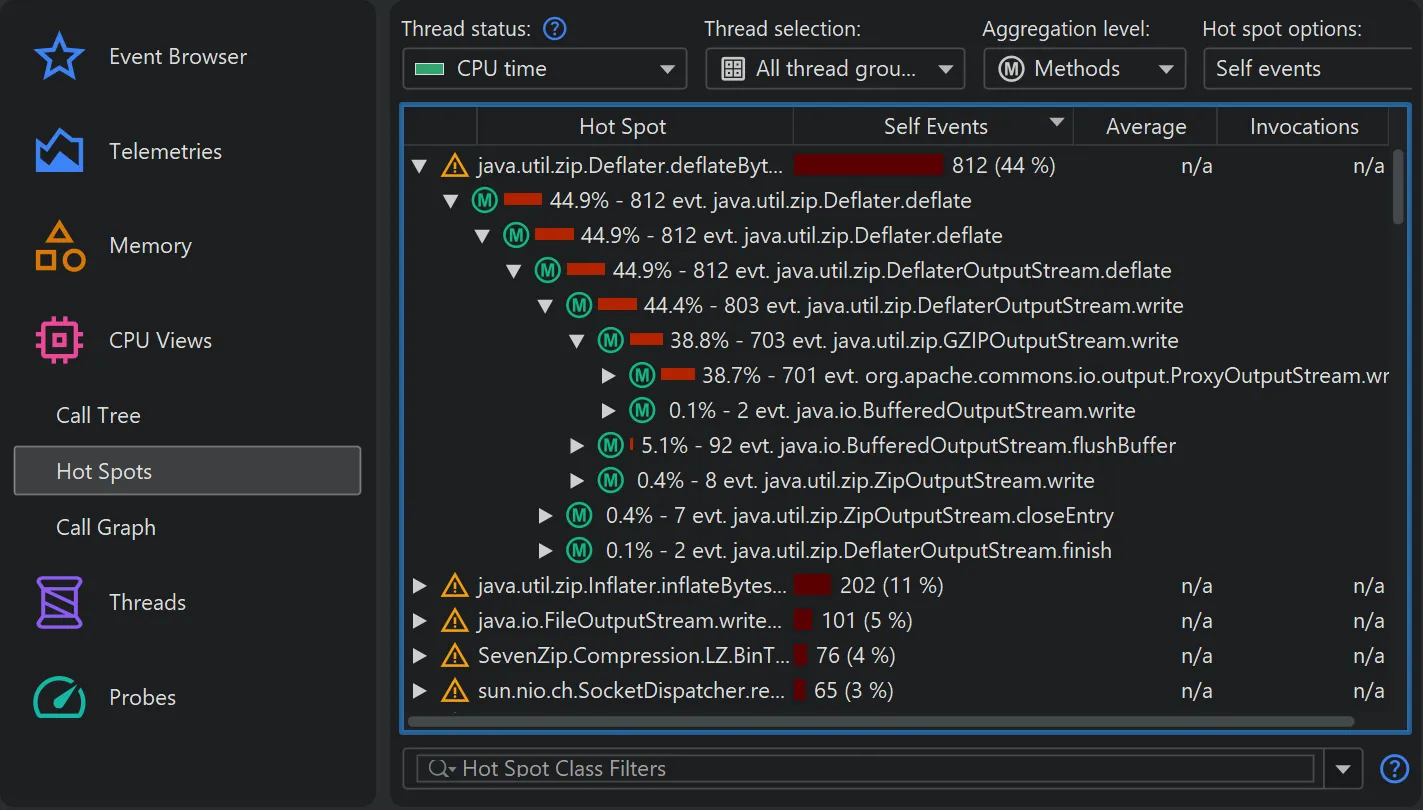Open the Probes view
Screen dimensions: 1423x810
pyautogui.click(x=142, y=697)
